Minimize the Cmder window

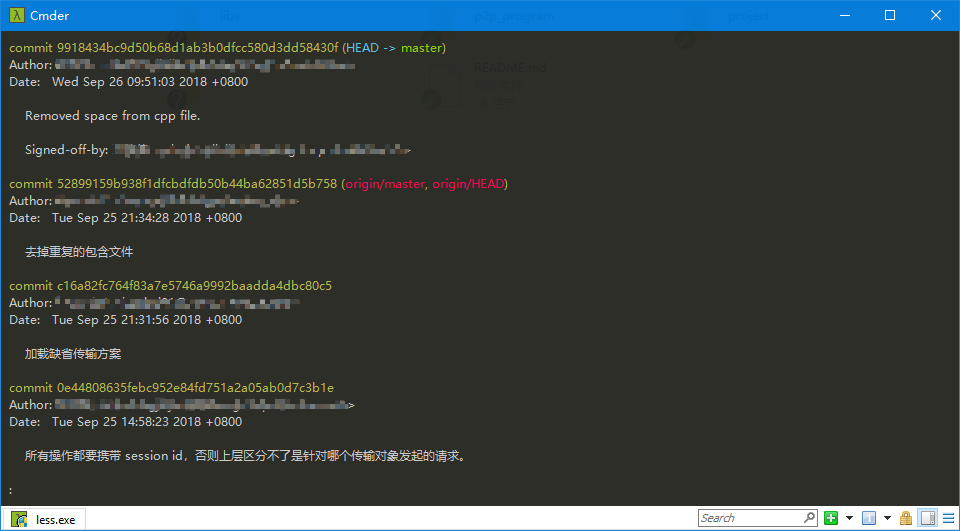pos(844,15)
